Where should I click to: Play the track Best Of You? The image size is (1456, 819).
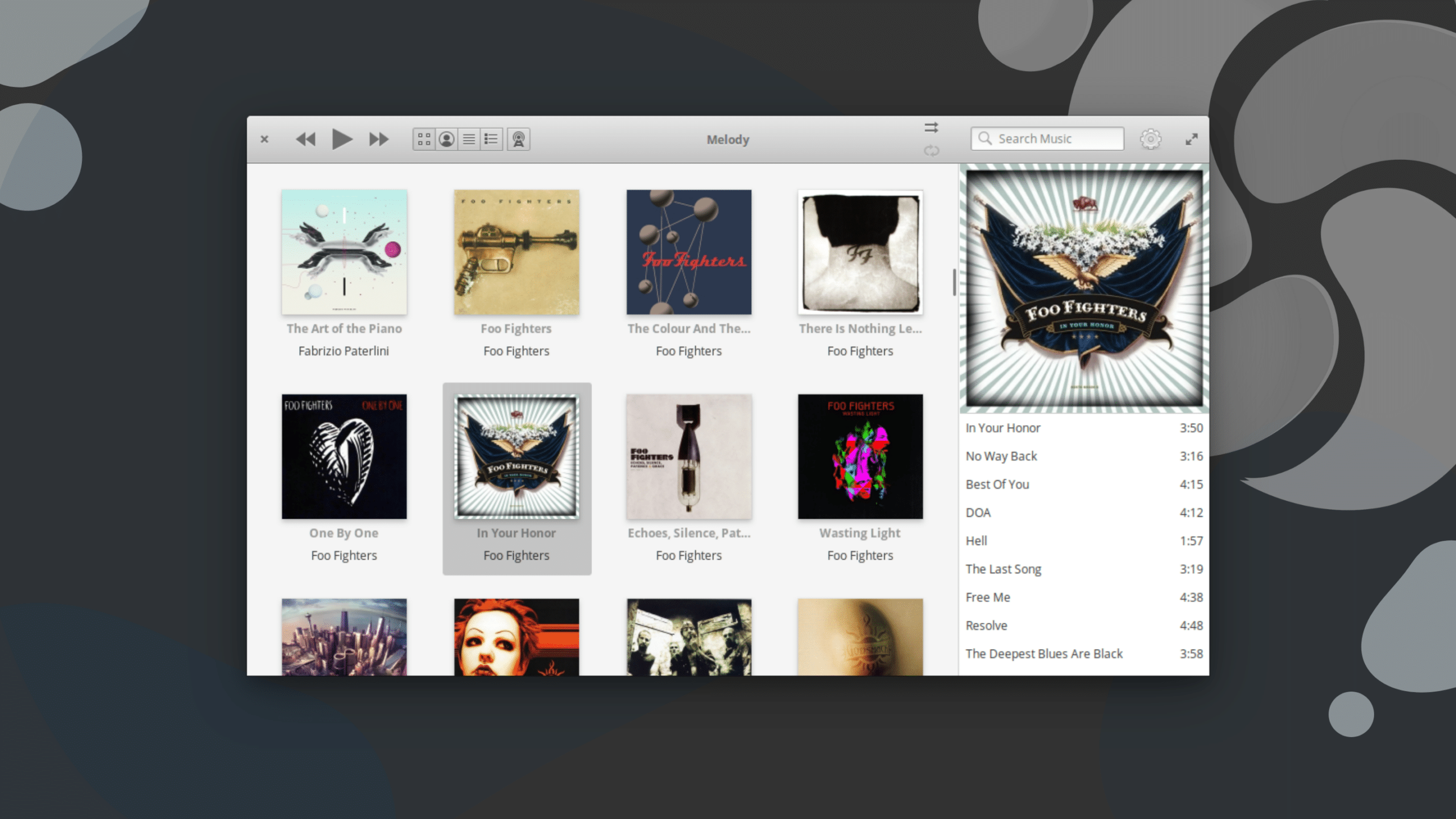(1084, 485)
